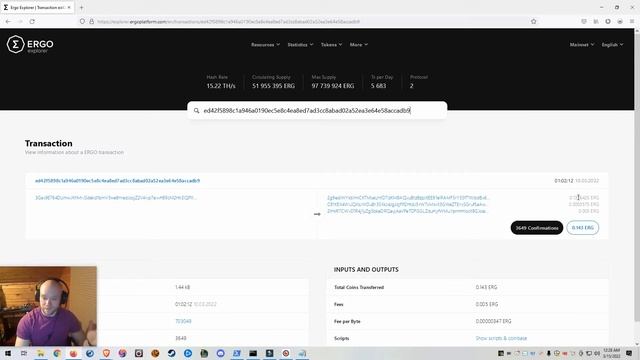Select the Fee per Byte value

[493, 321]
